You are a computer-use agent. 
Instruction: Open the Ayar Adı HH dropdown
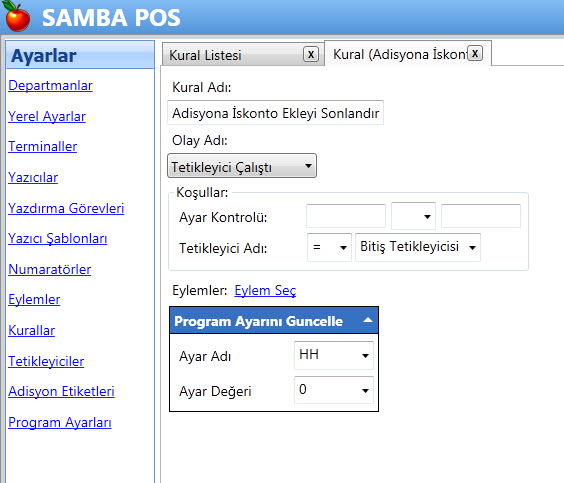pyautogui.click(x=334, y=355)
